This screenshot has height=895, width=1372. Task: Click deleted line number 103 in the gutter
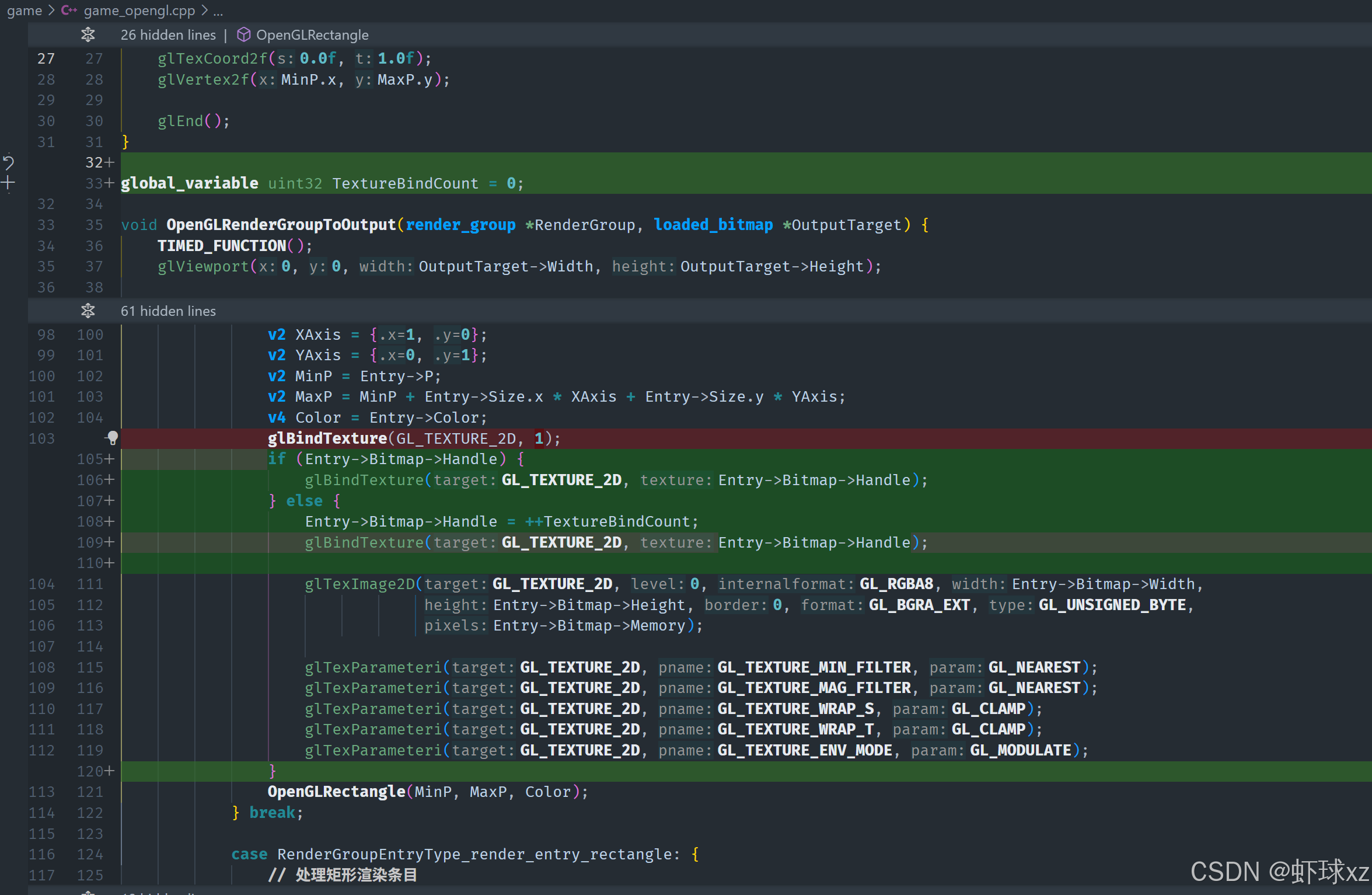click(x=42, y=438)
